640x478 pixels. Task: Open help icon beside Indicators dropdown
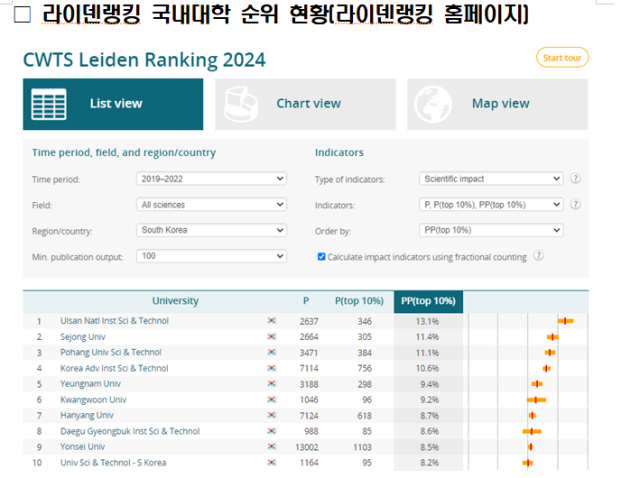pos(575,204)
